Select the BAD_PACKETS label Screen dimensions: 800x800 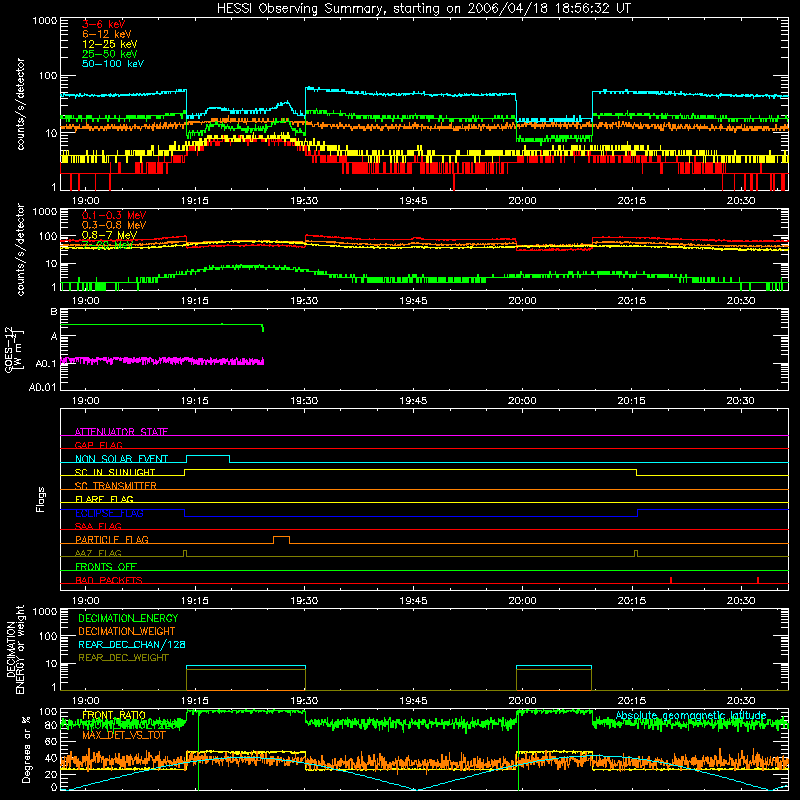(109, 580)
